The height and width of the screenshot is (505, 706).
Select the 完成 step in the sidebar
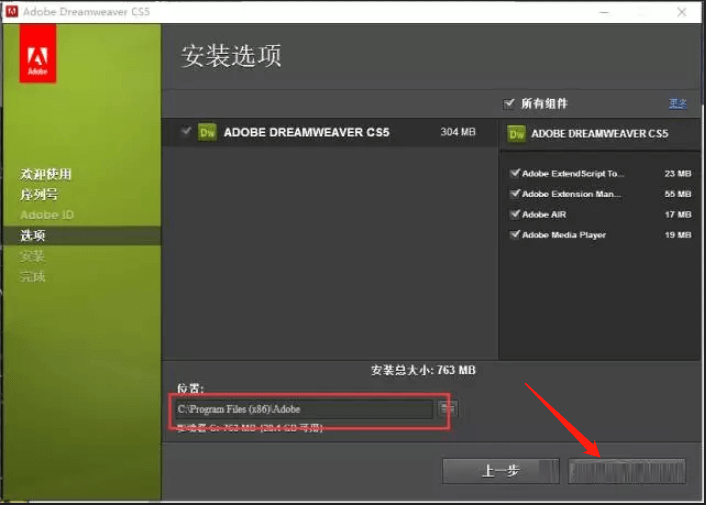[x=32, y=276]
